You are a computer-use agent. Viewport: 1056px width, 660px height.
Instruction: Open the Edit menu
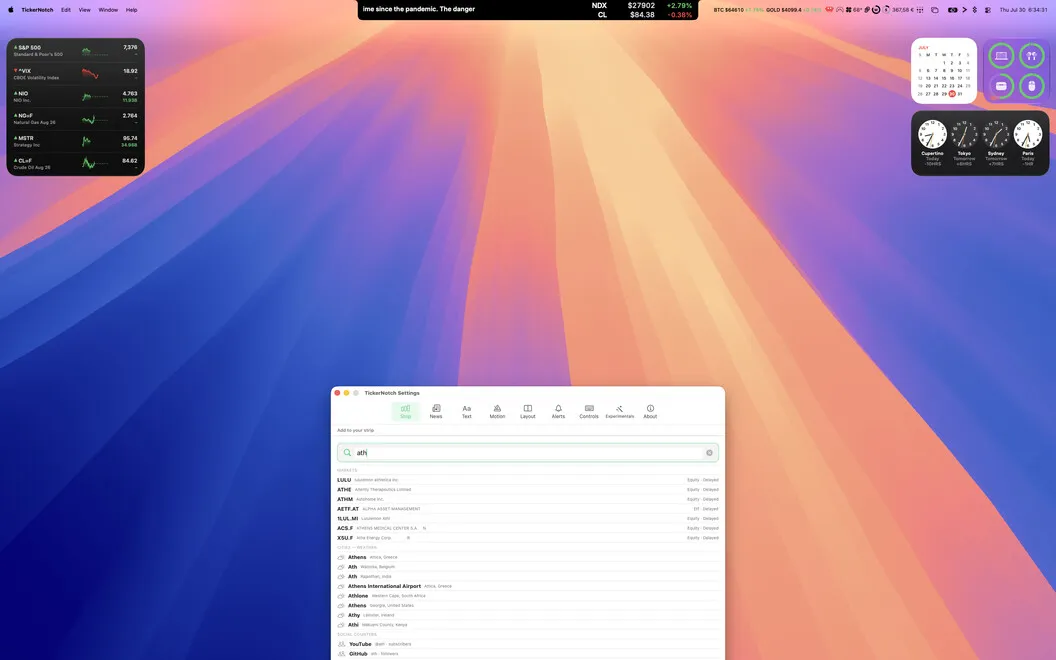65,9
